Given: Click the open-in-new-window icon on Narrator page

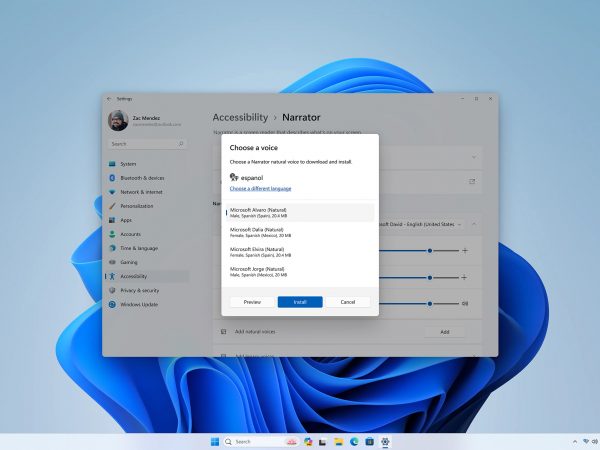Looking at the screenshot, I should pyautogui.click(x=472, y=181).
